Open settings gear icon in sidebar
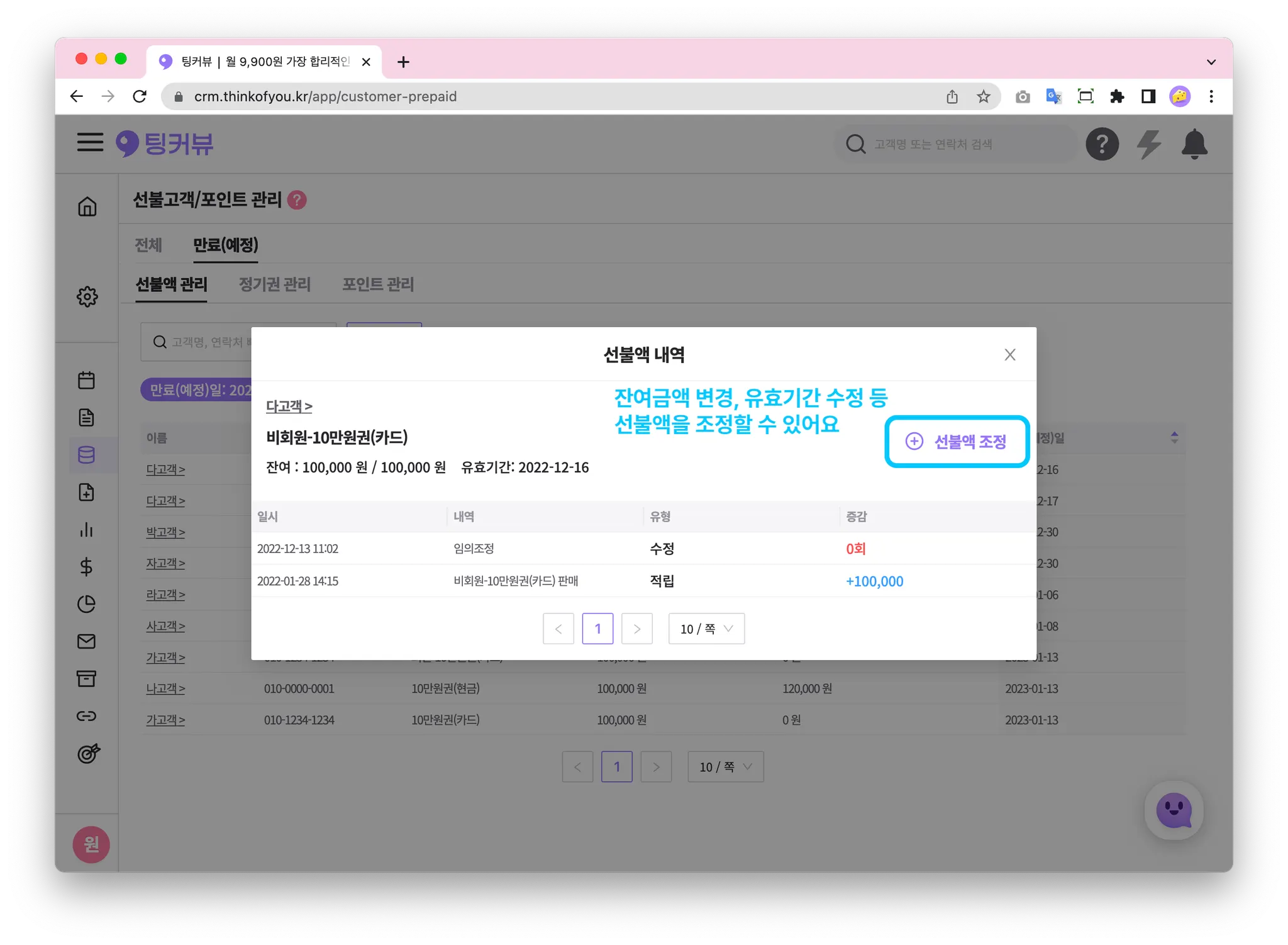Screen dimensions: 1288x945 coord(87,296)
